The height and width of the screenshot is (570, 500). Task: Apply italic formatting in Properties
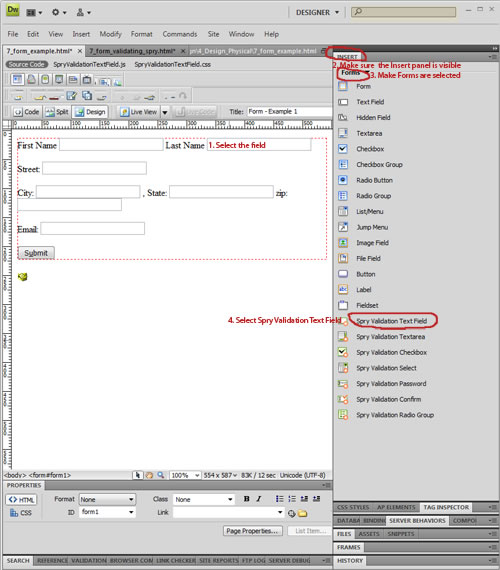pos(259,499)
